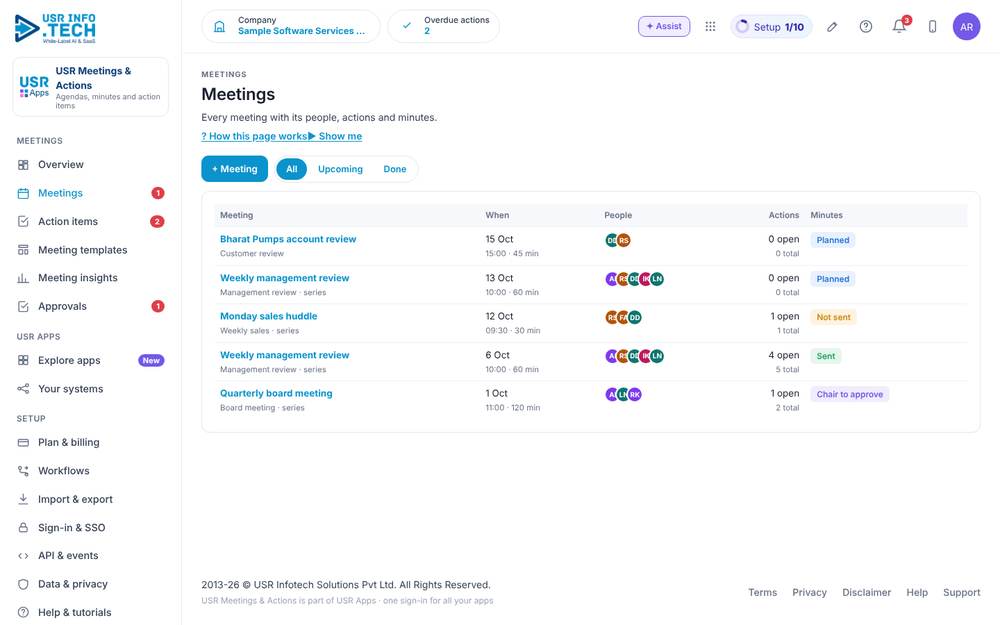Open the help question mark icon
1000x625 pixels.
click(x=865, y=27)
